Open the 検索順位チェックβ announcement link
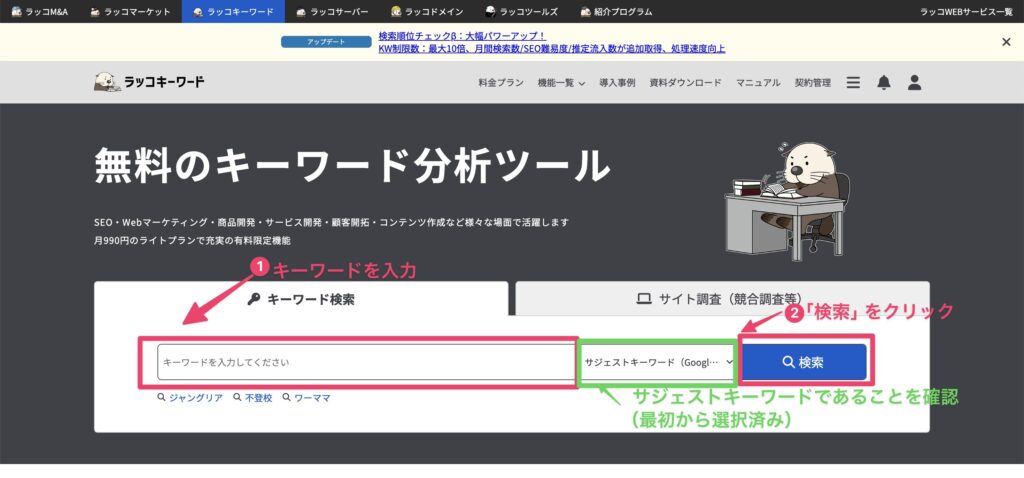This screenshot has height=478, width=1024. pos(462,36)
